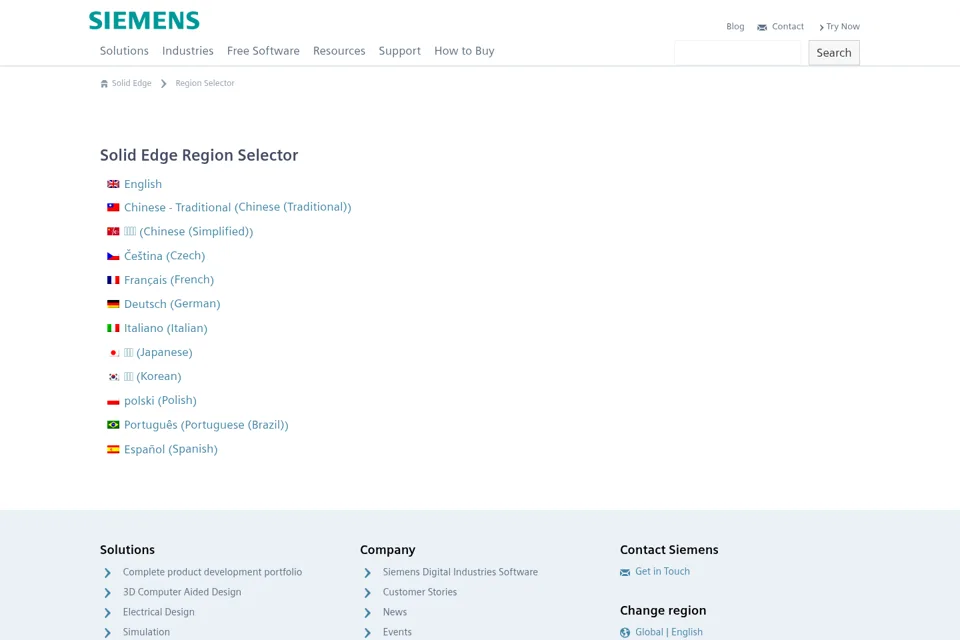This screenshot has width=960, height=640.
Task: Click the envelope icon next to Contact
Action: [762, 27]
